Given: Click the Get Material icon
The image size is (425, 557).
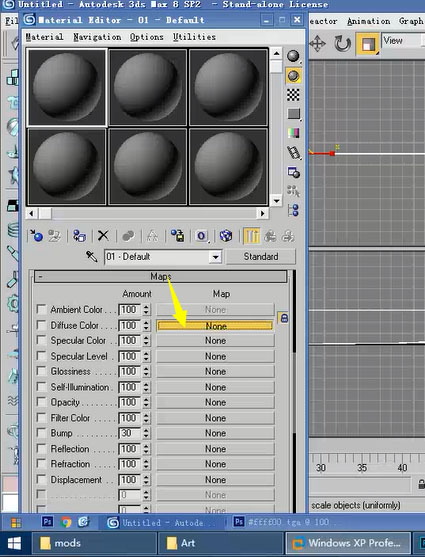Looking at the screenshot, I should [36, 236].
